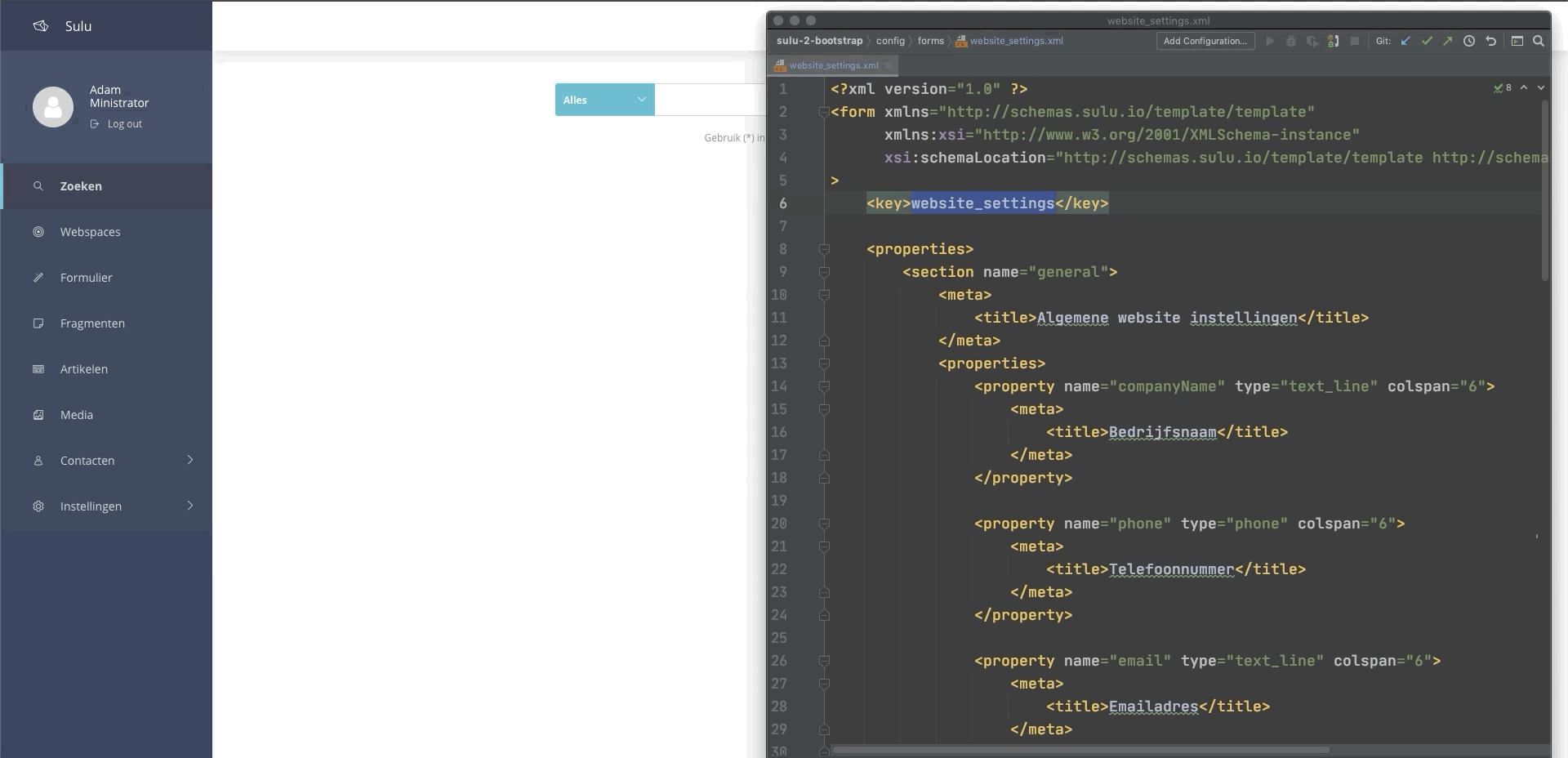Screen dimensions: 1568x758
Task: Click the search input field next to Alles
Action: [x=710, y=100]
